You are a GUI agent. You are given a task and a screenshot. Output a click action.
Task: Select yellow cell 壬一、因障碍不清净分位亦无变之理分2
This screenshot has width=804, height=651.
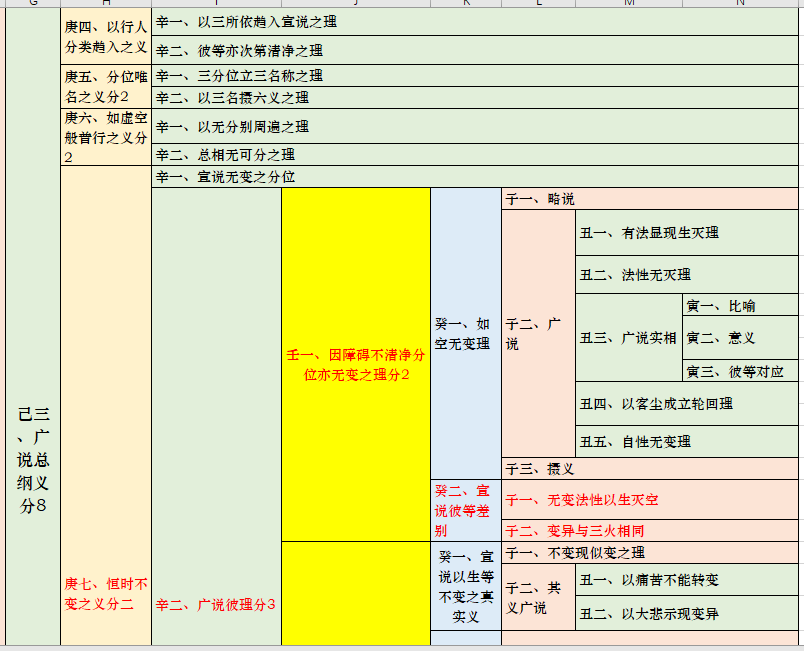[x=356, y=364]
